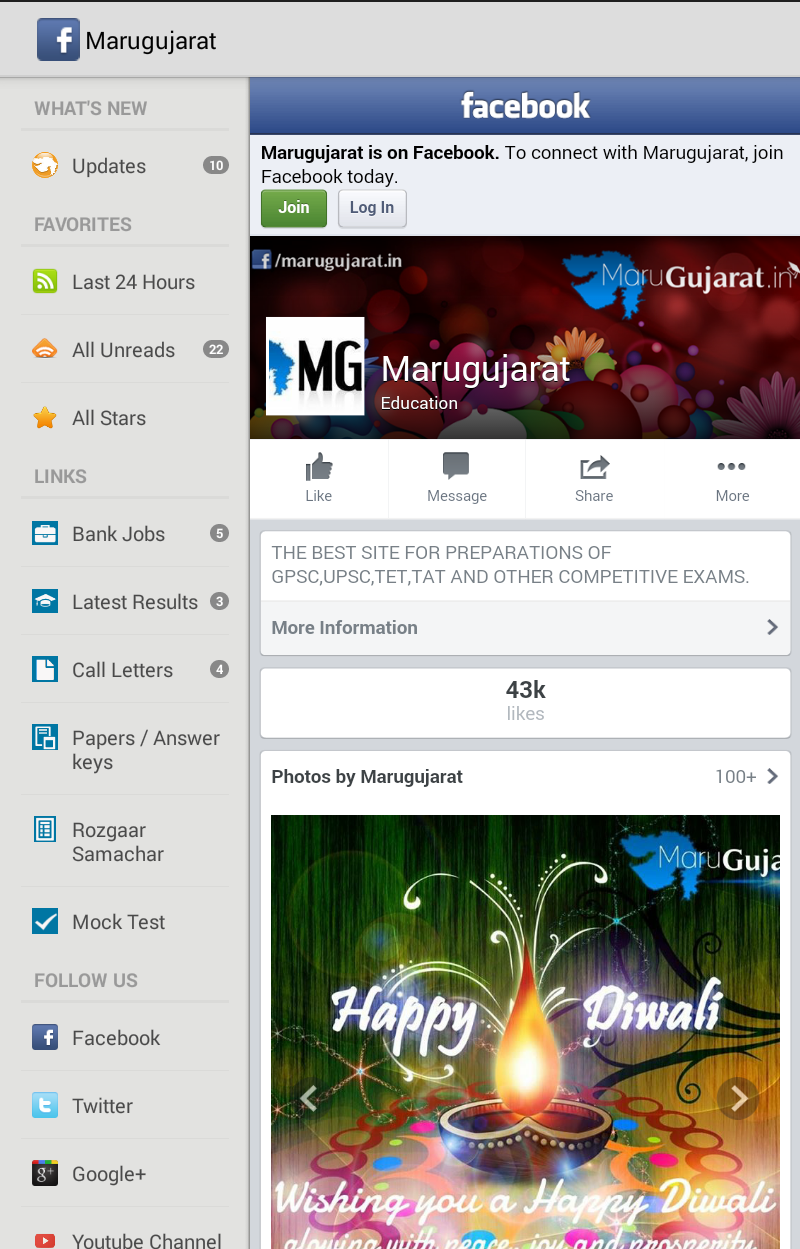Screen dimensions: 800x1249
Task: Open the Twitter follow link icon
Action: click(45, 1105)
